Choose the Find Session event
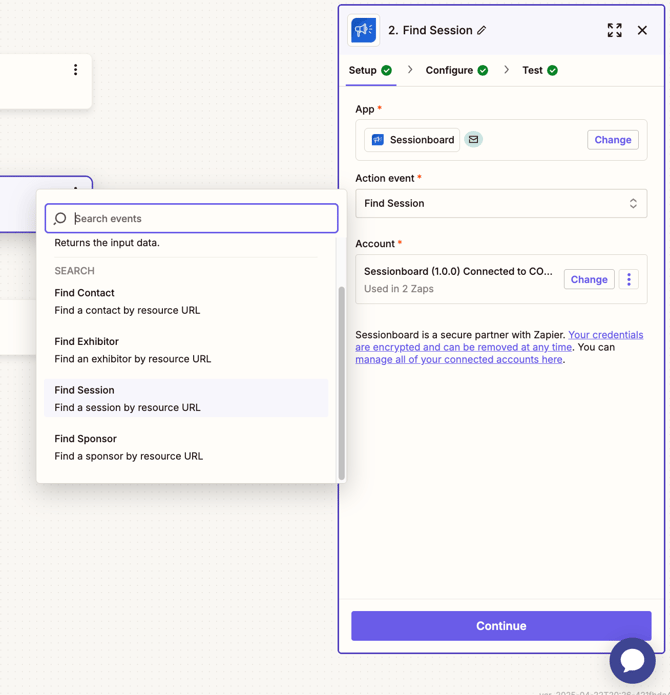Screen dimensions: 670x695 pyautogui.click(x=186, y=398)
